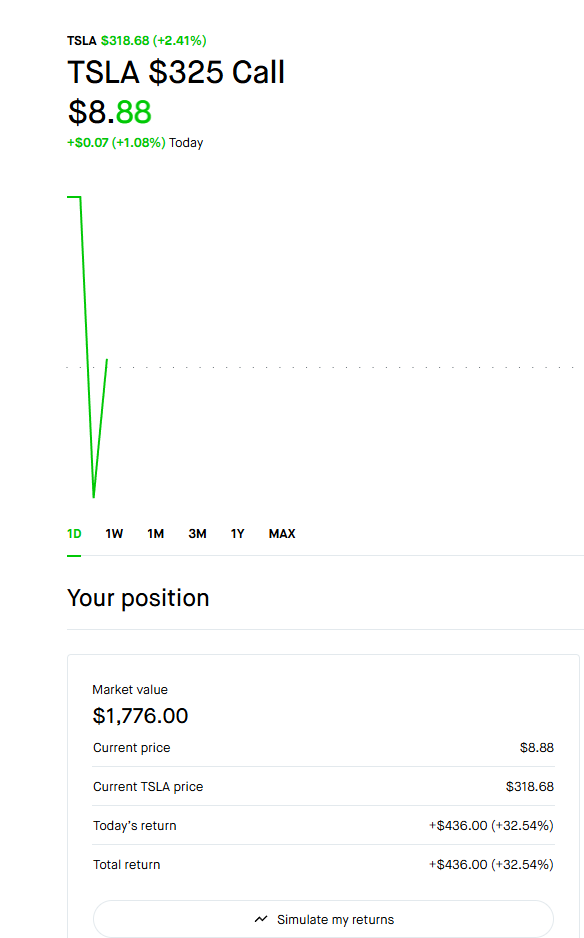Open the 1M chart timeframe

(155, 533)
